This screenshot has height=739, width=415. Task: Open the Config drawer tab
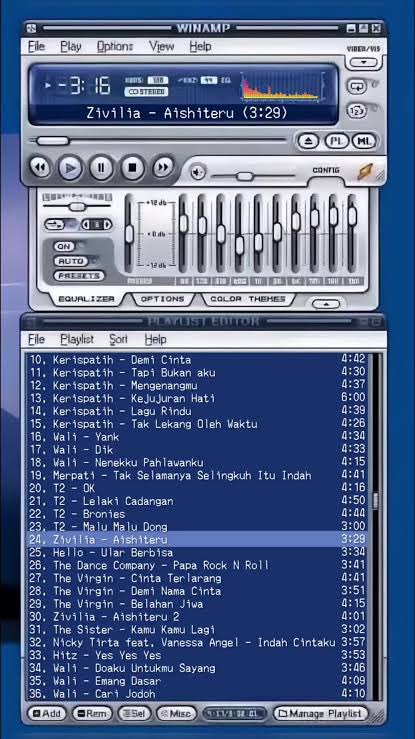coord(325,170)
